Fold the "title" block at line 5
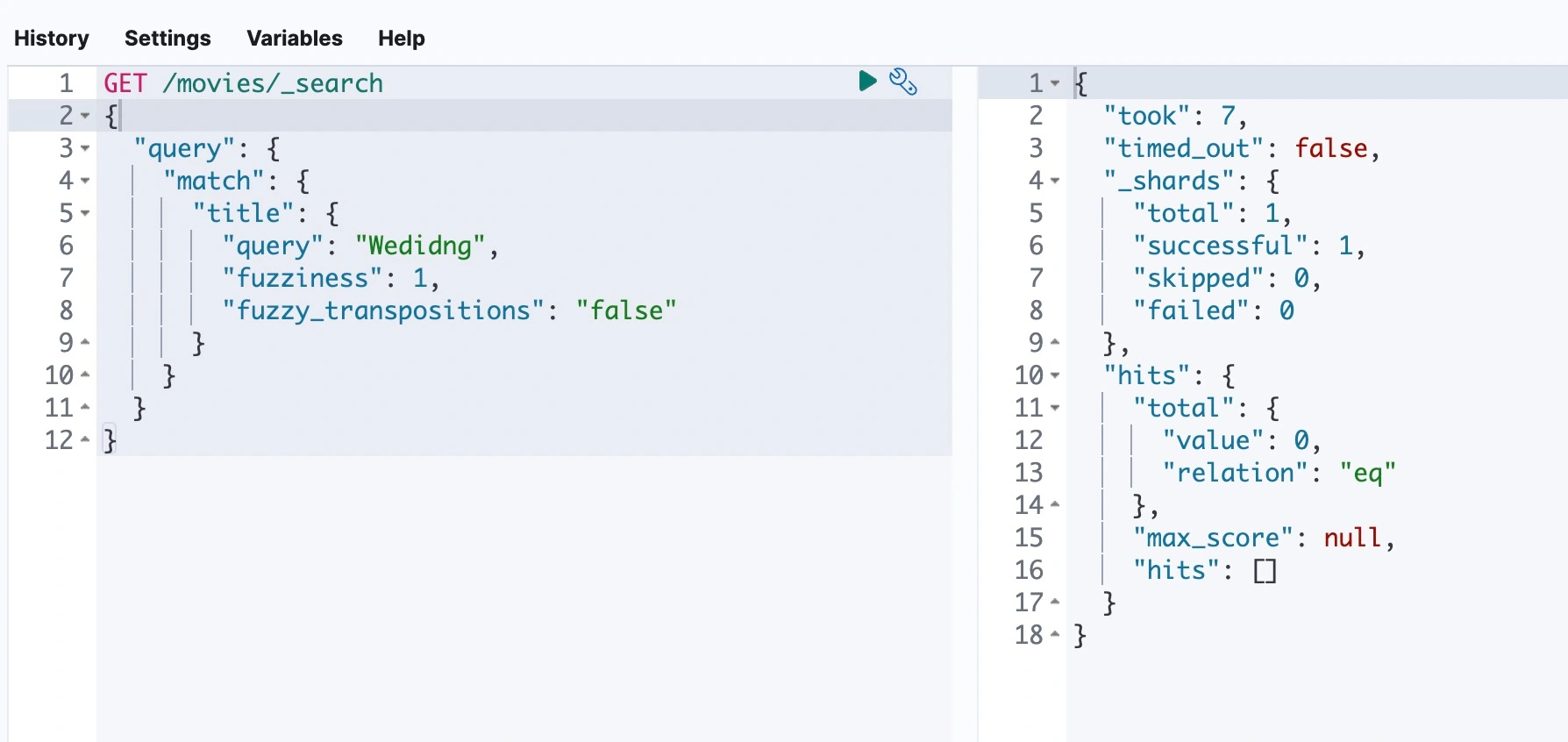Screen dimensions: 1568x742 tap(85, 213)
